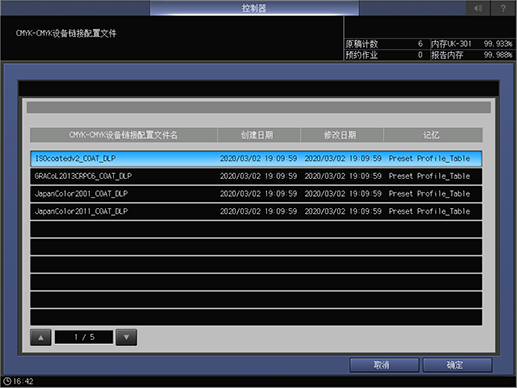Screen dimensions: 517x388
Task: Select the JapanColor2011_COAT_DLP profile row
Action: [256, 211]
